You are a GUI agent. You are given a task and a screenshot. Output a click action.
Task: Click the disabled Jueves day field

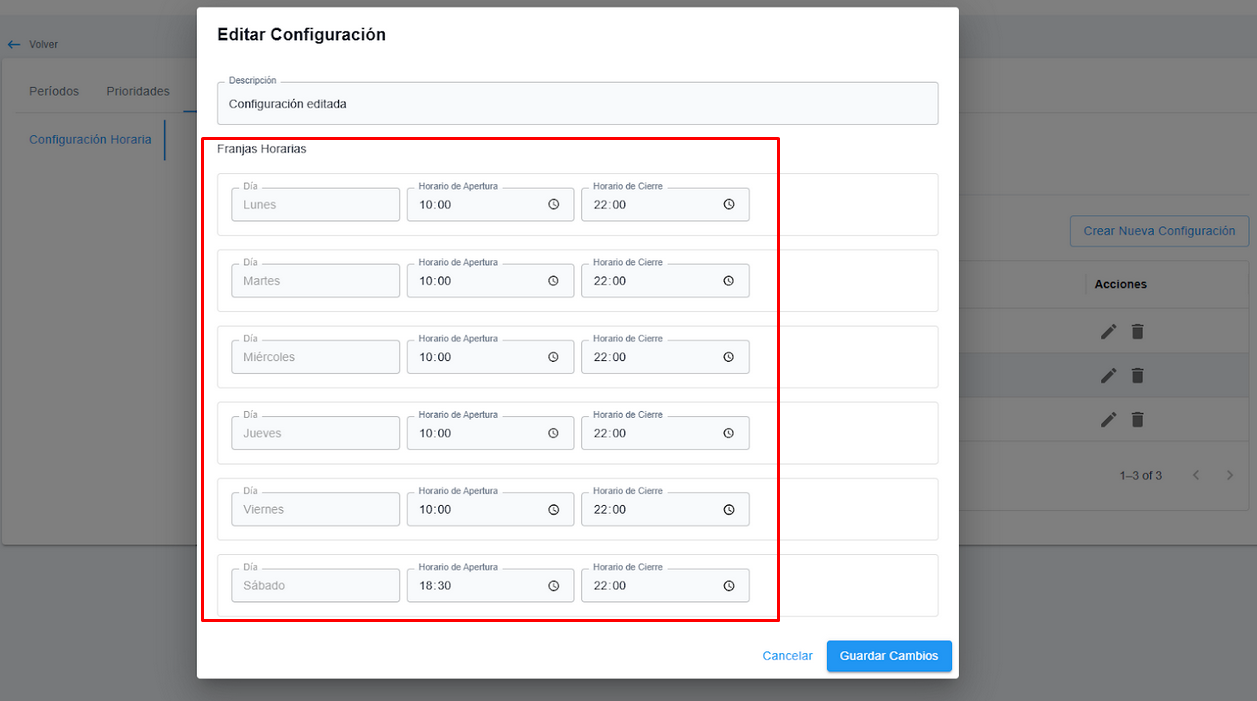[x=315, y=433]
